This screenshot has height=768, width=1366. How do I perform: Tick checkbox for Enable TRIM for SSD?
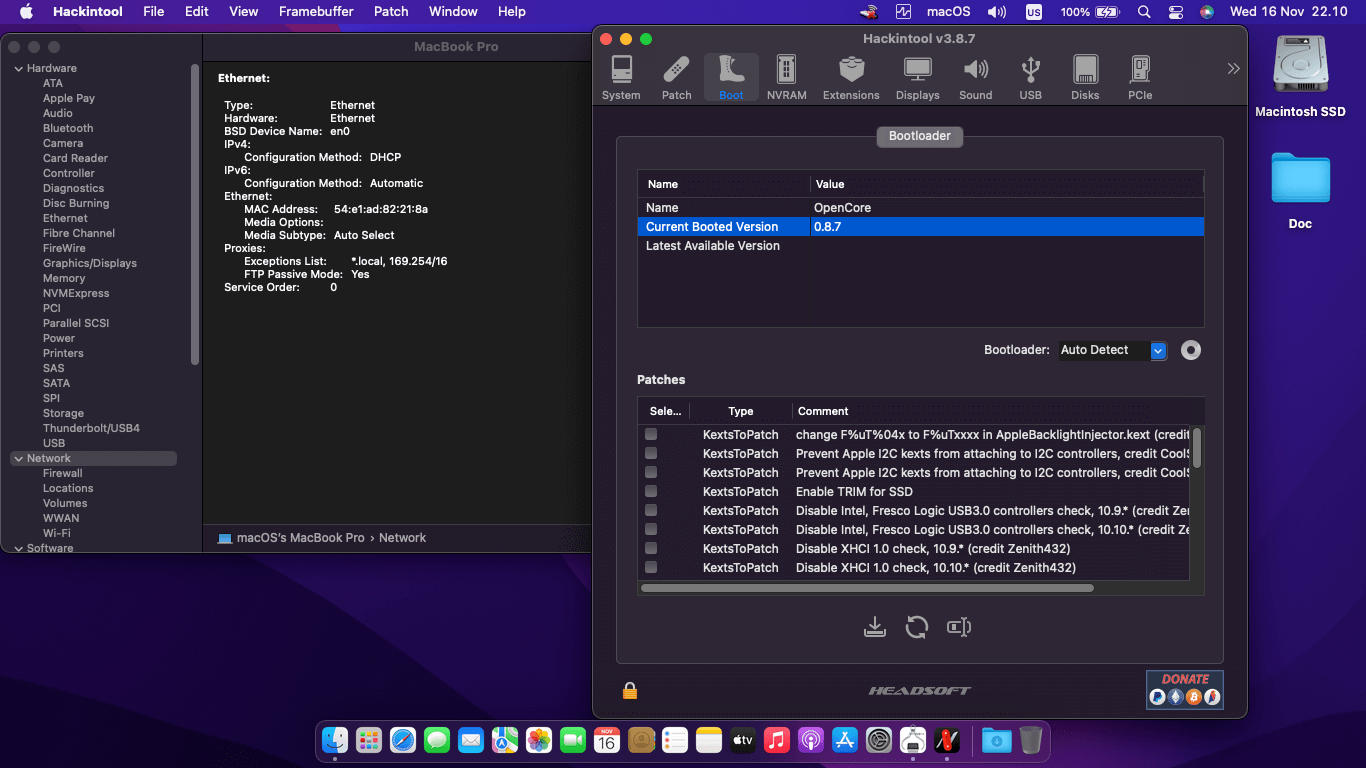coord(651,491)
